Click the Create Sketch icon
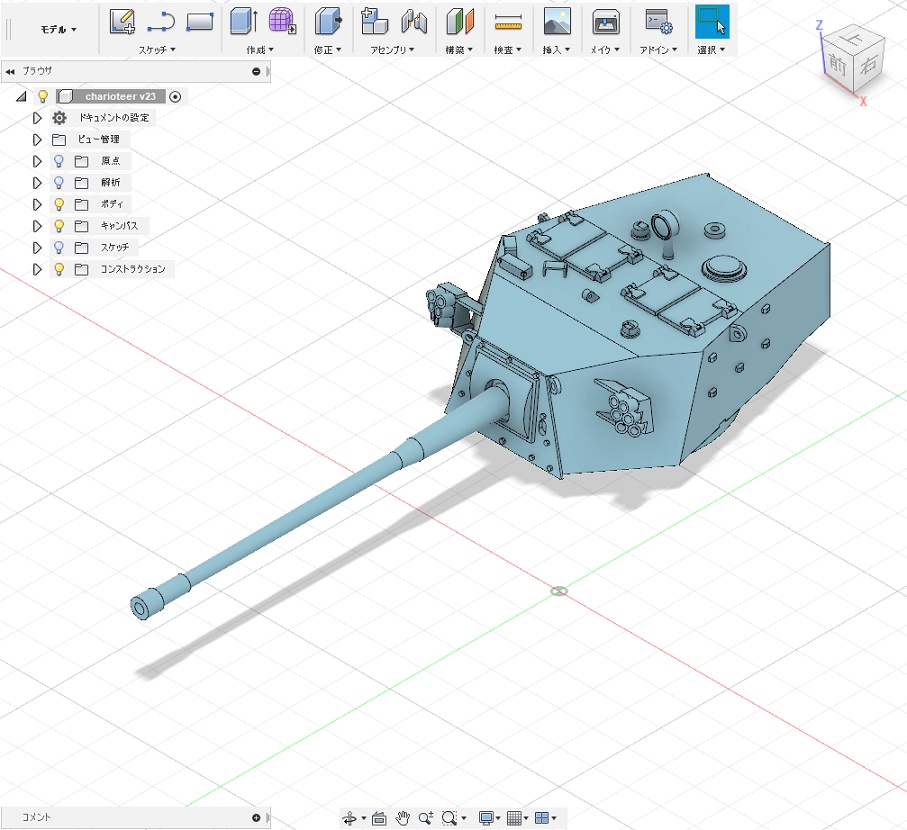Screen dimensions: 907x830 pyautogui.click(x=123, y=22)
